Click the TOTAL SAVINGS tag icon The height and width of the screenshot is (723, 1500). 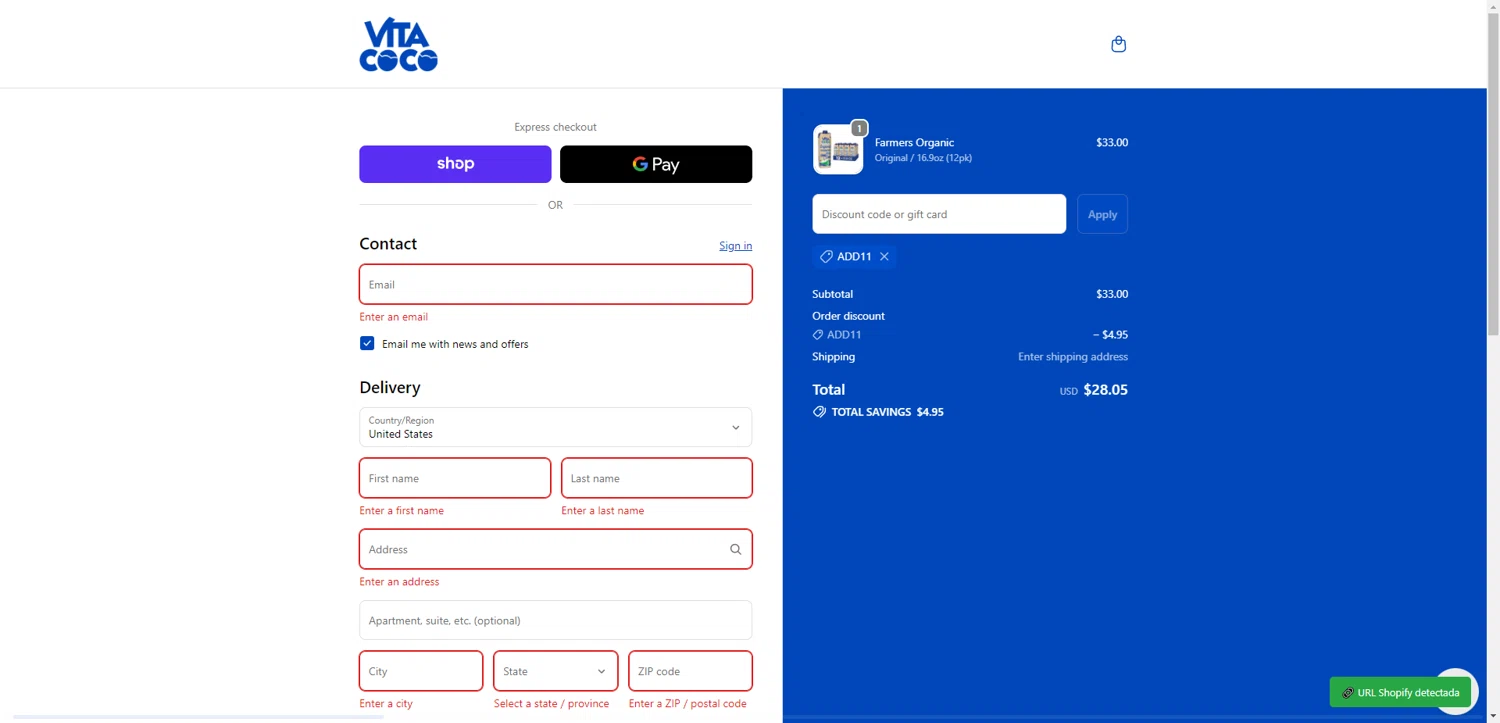click(x=819, y=412)
